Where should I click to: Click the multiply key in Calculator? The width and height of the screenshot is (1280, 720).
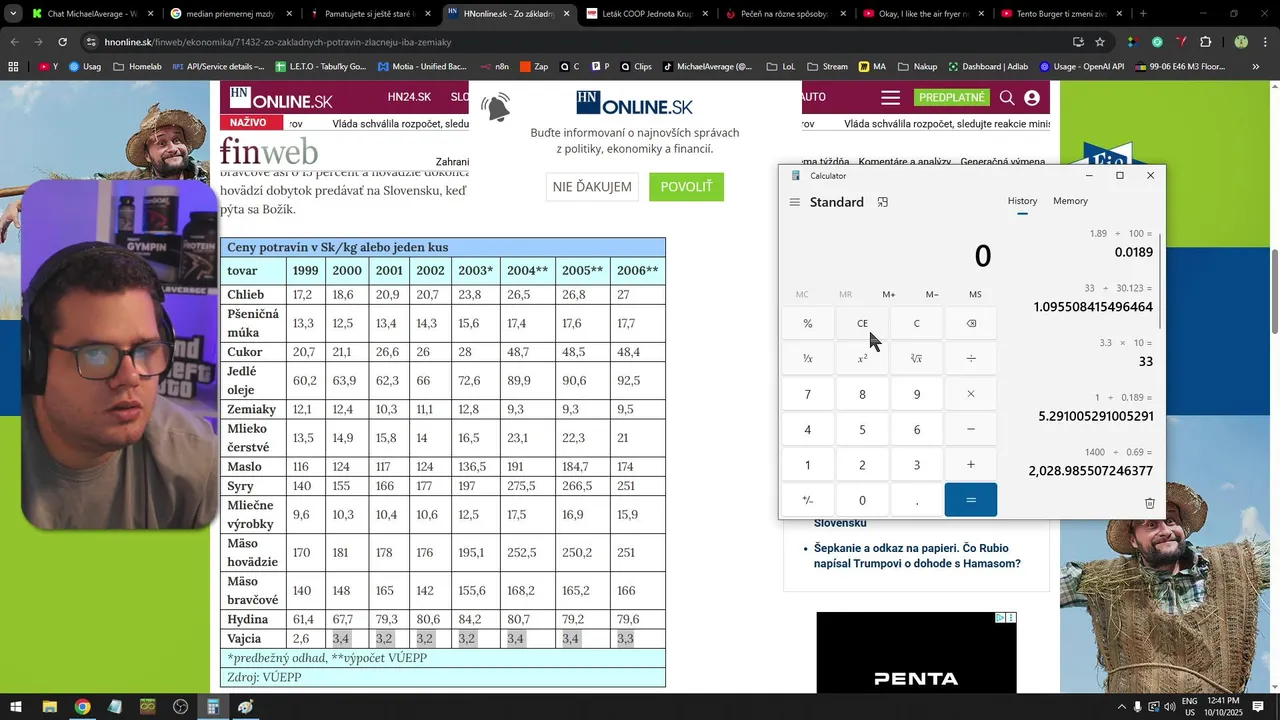pyautogui.click(x=971, y=394)
